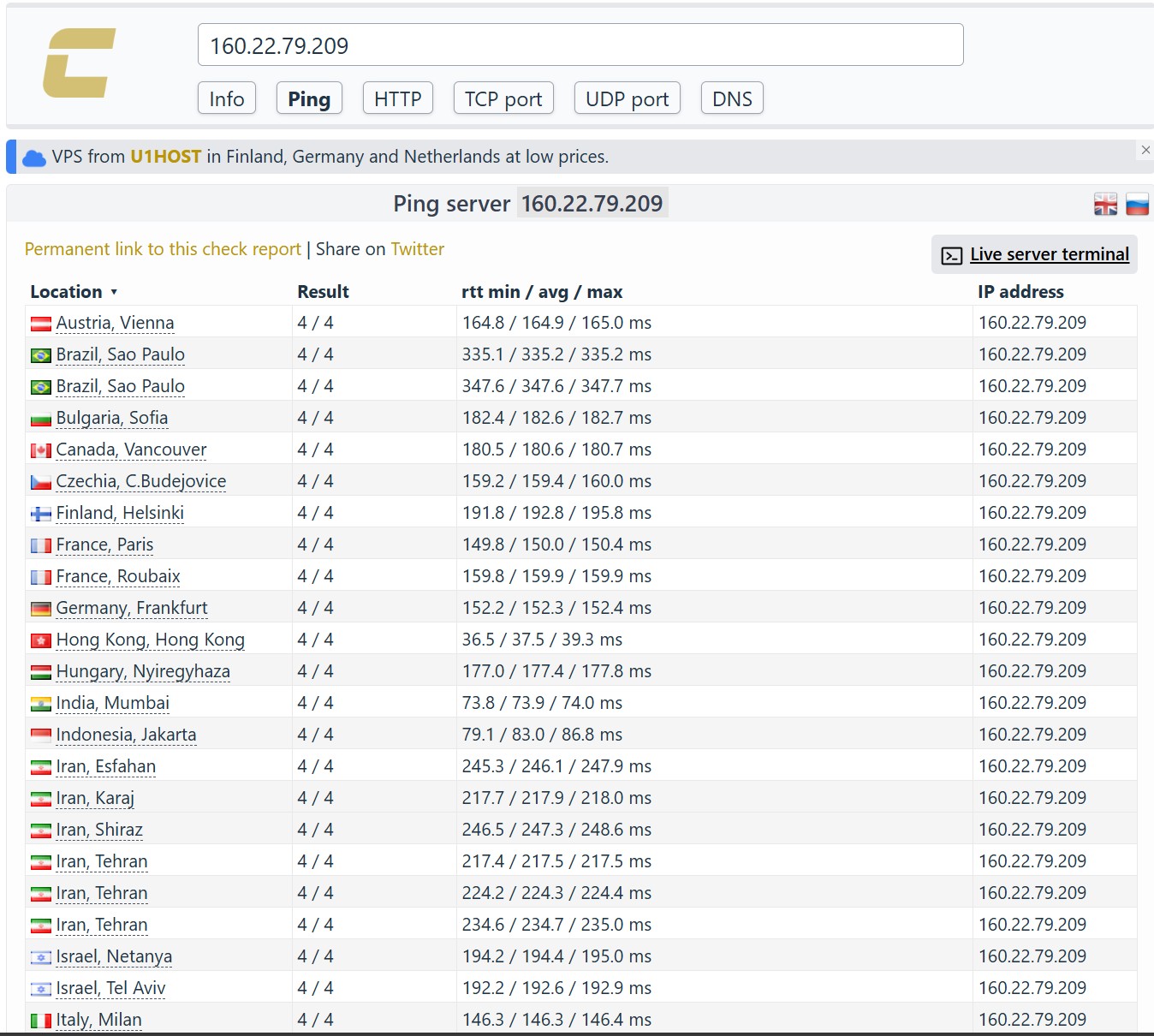The image size is (1154, 1036).
Task: Click the Iran flag beside Karaj
Action: 41,799
